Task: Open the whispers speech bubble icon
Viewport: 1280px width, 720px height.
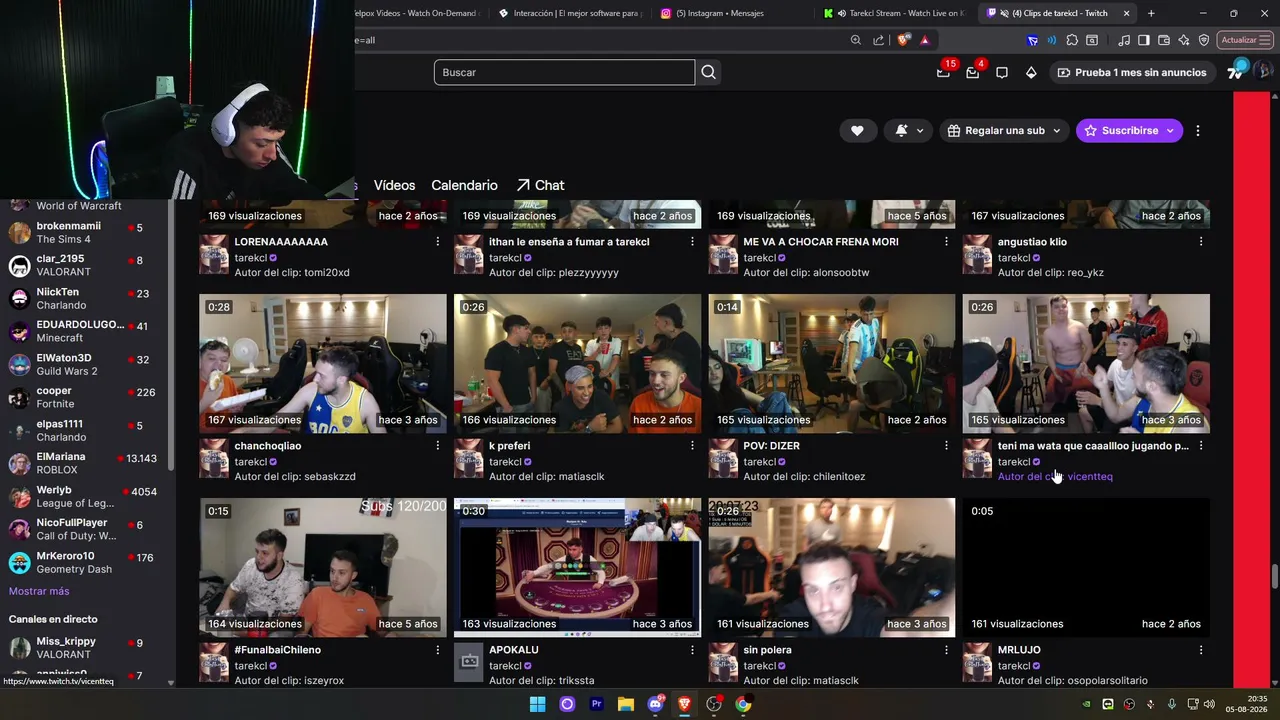Action: click(x=1002, y=72)
